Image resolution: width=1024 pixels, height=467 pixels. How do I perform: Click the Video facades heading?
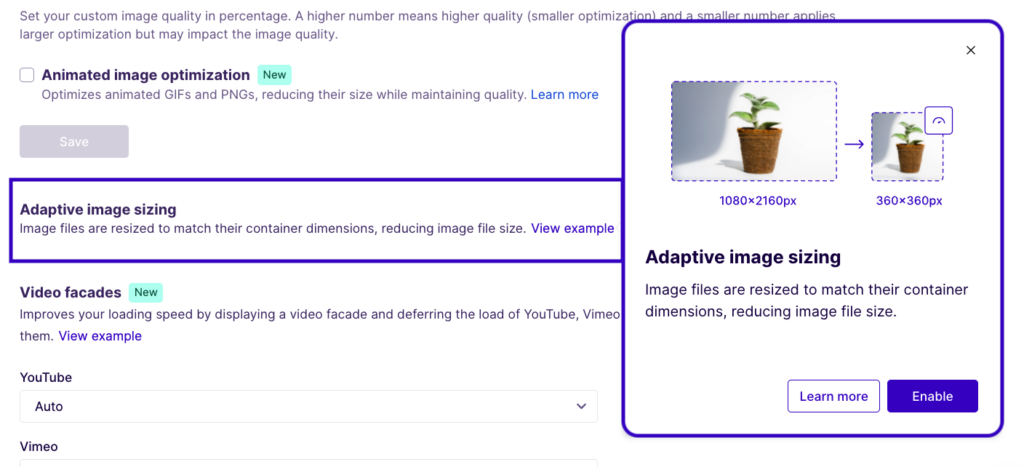(x=71, y=292)
